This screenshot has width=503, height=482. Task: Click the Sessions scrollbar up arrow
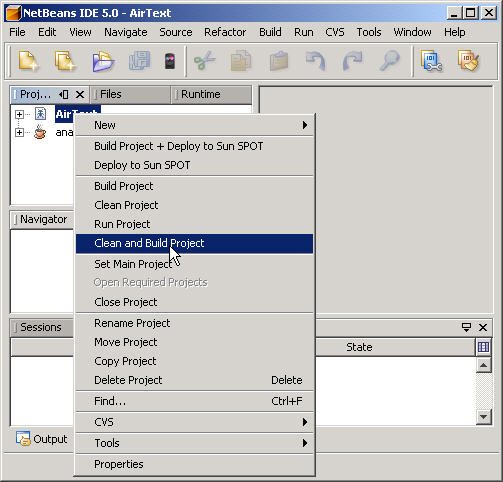tap(483, 365)
